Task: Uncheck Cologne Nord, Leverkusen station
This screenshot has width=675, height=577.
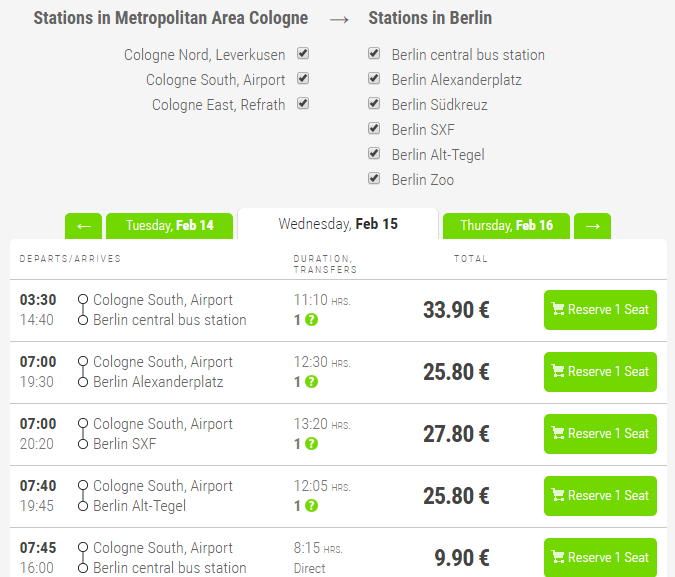Action: (x=303, y=54)
